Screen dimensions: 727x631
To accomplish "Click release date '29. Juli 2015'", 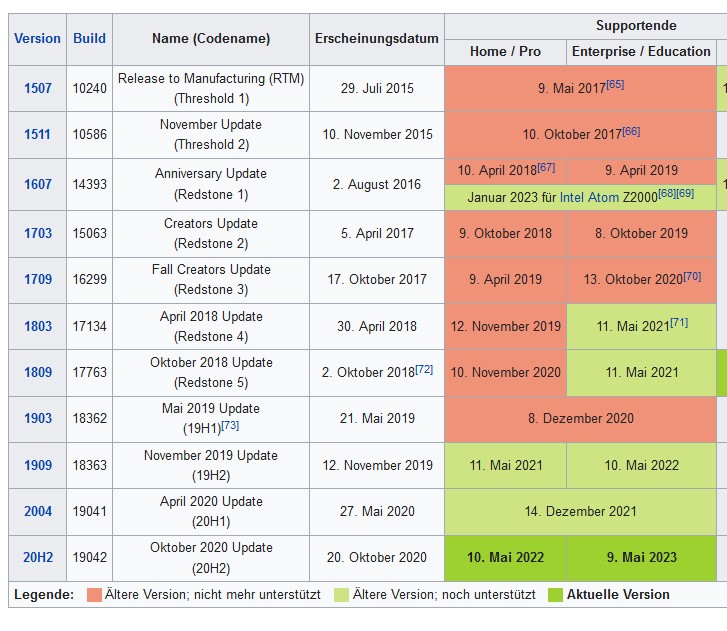I will pos(377,89).
